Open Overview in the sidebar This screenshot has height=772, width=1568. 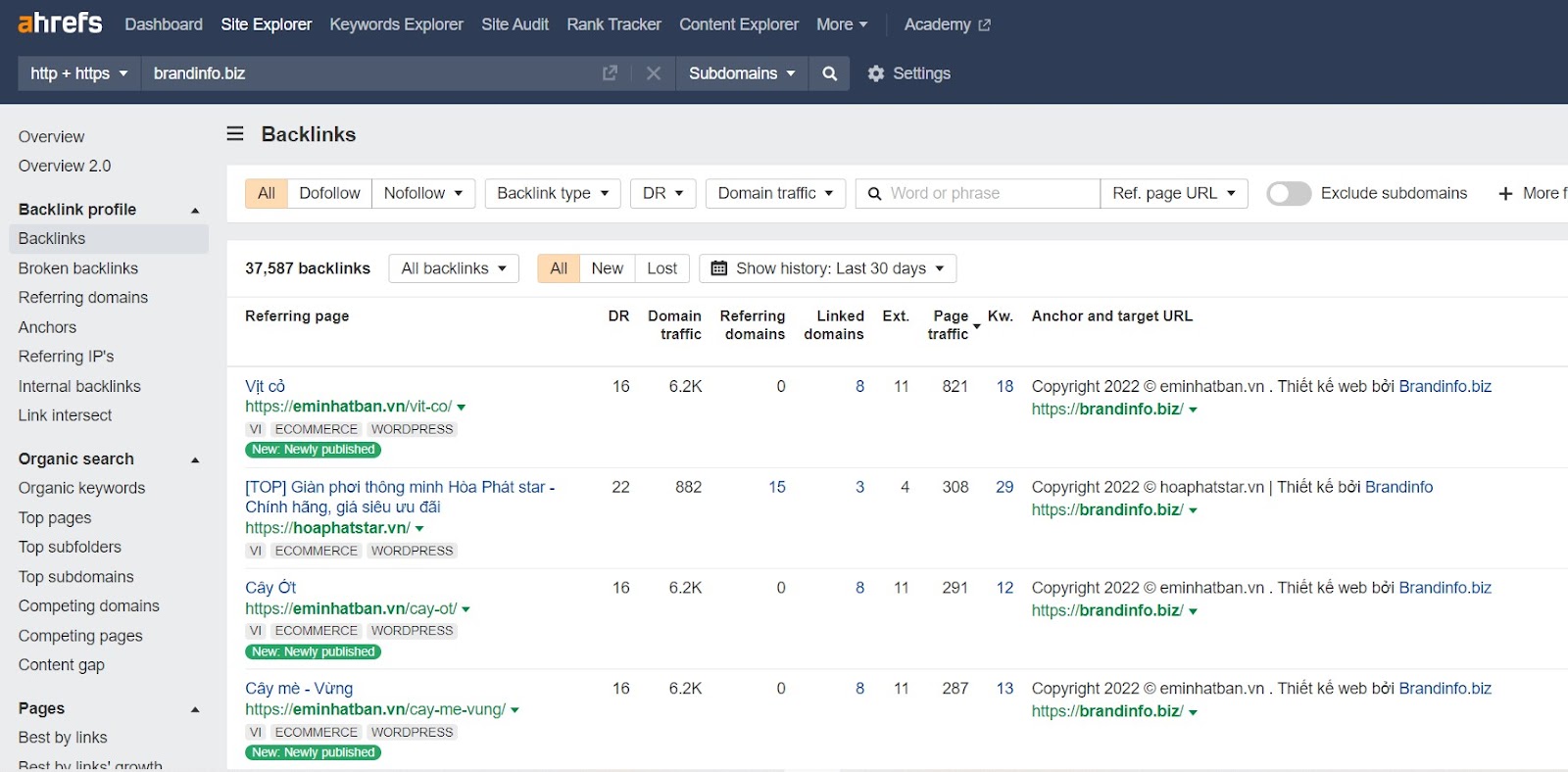[x=51, y=137]
